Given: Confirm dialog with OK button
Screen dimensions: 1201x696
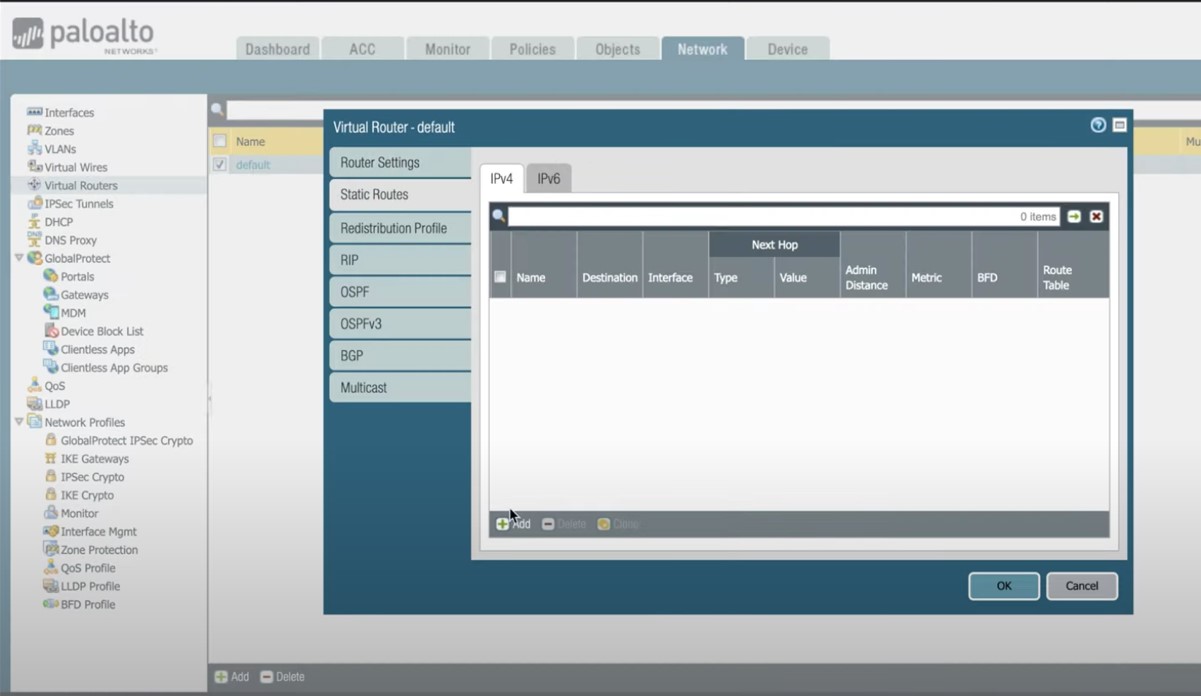Looking at the screenshot, I should coord(1004,586).
